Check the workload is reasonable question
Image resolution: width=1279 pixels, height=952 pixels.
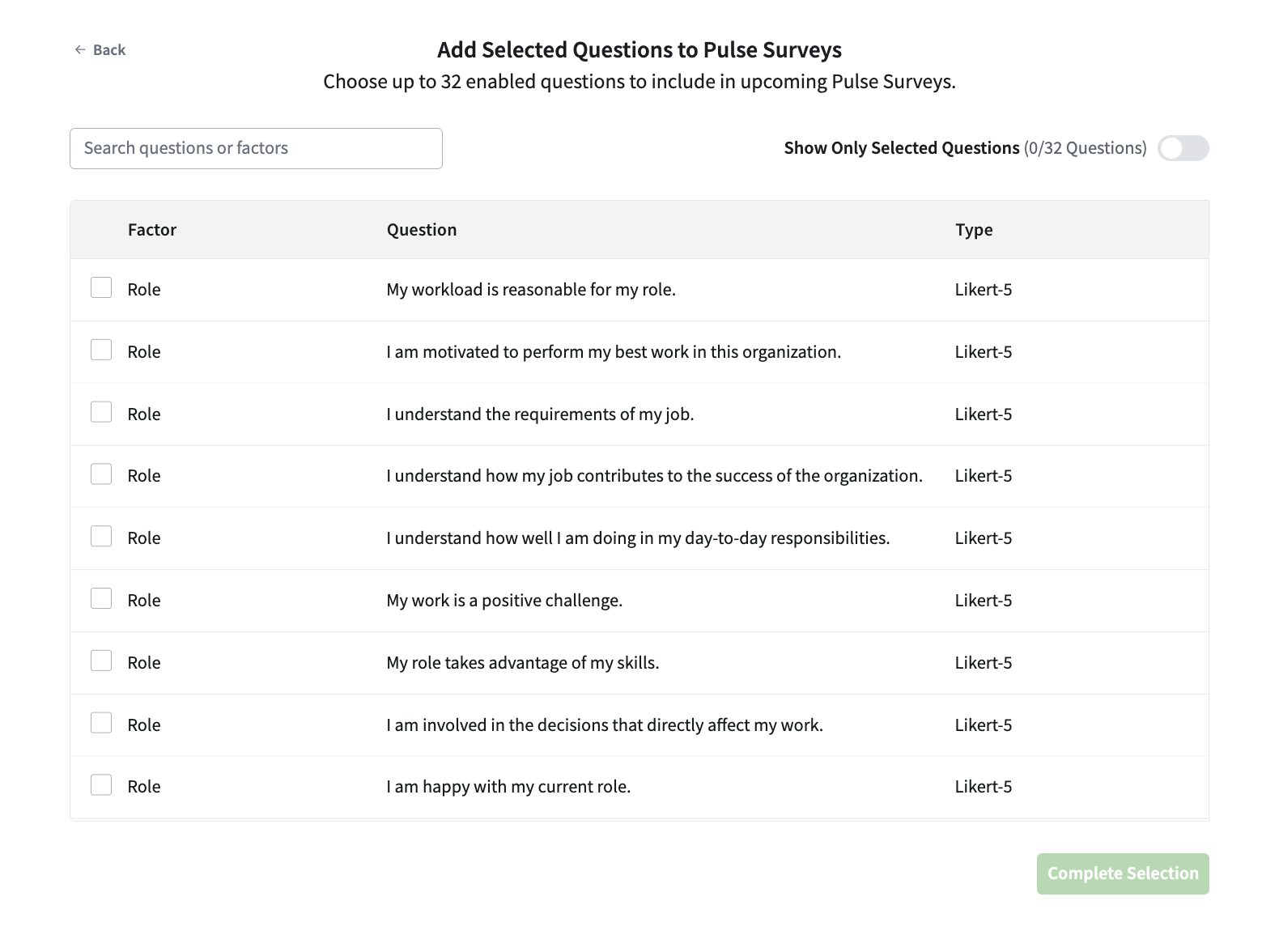pos(101,288)
